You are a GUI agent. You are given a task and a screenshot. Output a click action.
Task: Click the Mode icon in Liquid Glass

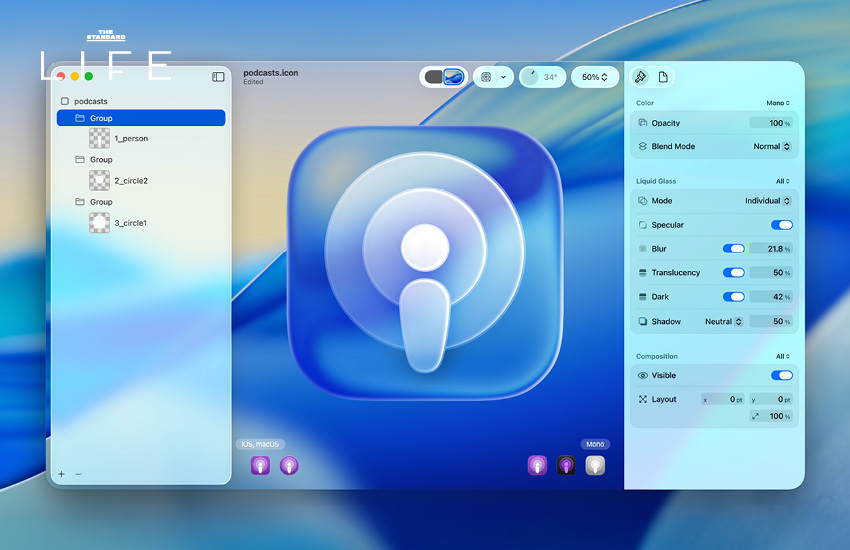click(x=642, y=200)
